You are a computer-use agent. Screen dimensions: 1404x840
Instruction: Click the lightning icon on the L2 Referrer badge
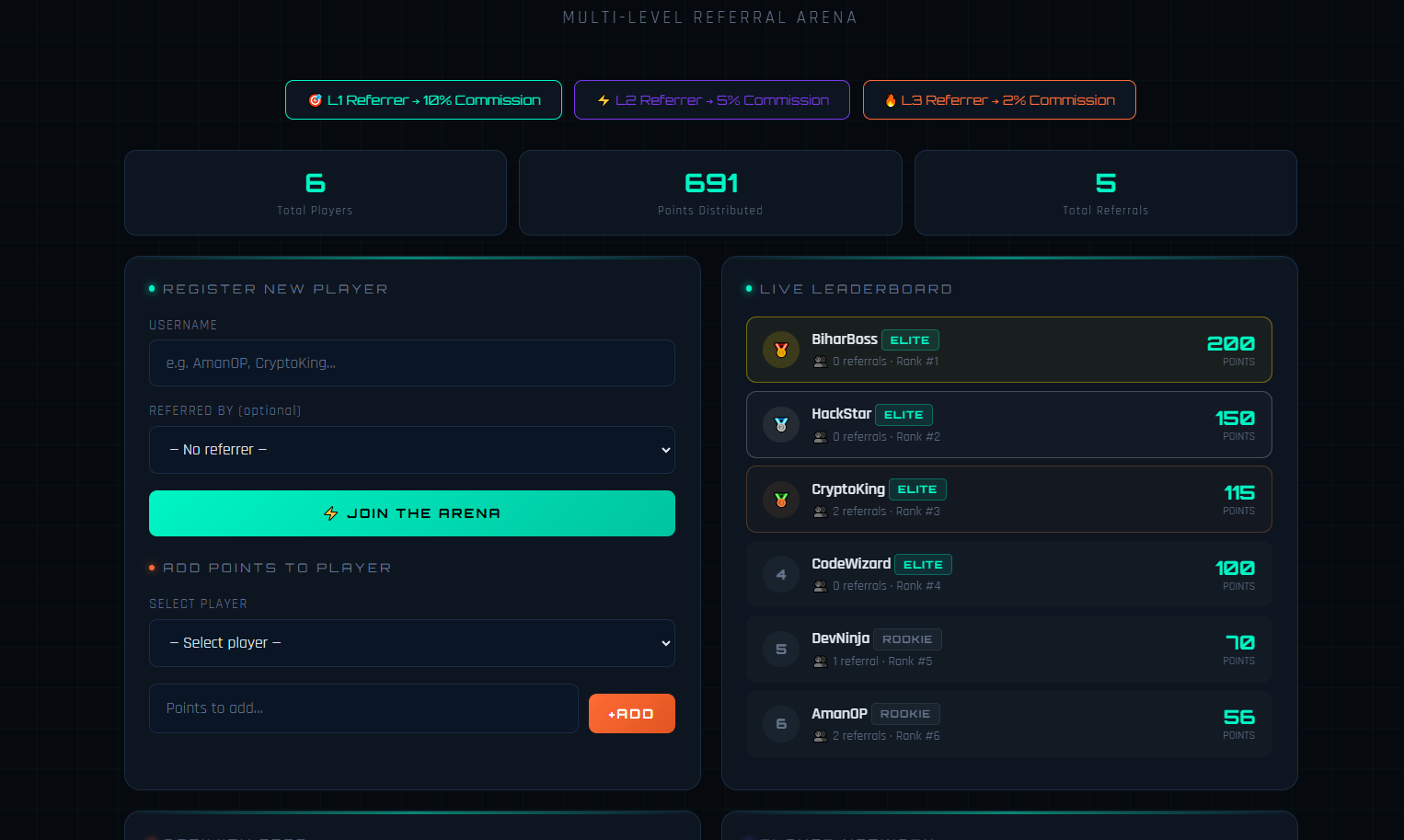coord(603,99)
